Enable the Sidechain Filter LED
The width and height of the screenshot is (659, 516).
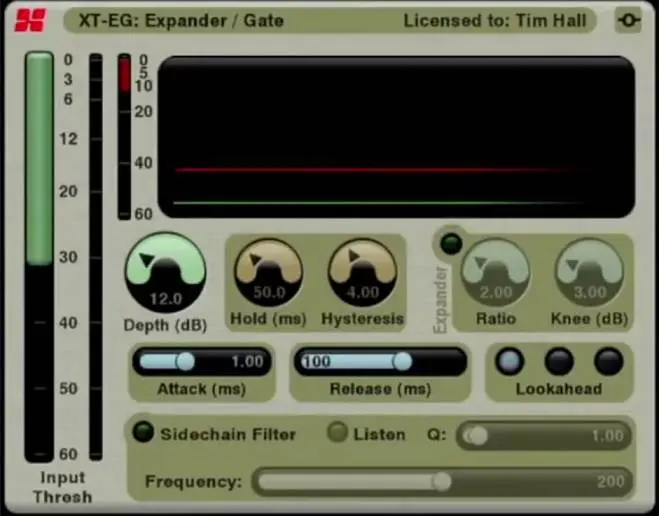point(143,432)
